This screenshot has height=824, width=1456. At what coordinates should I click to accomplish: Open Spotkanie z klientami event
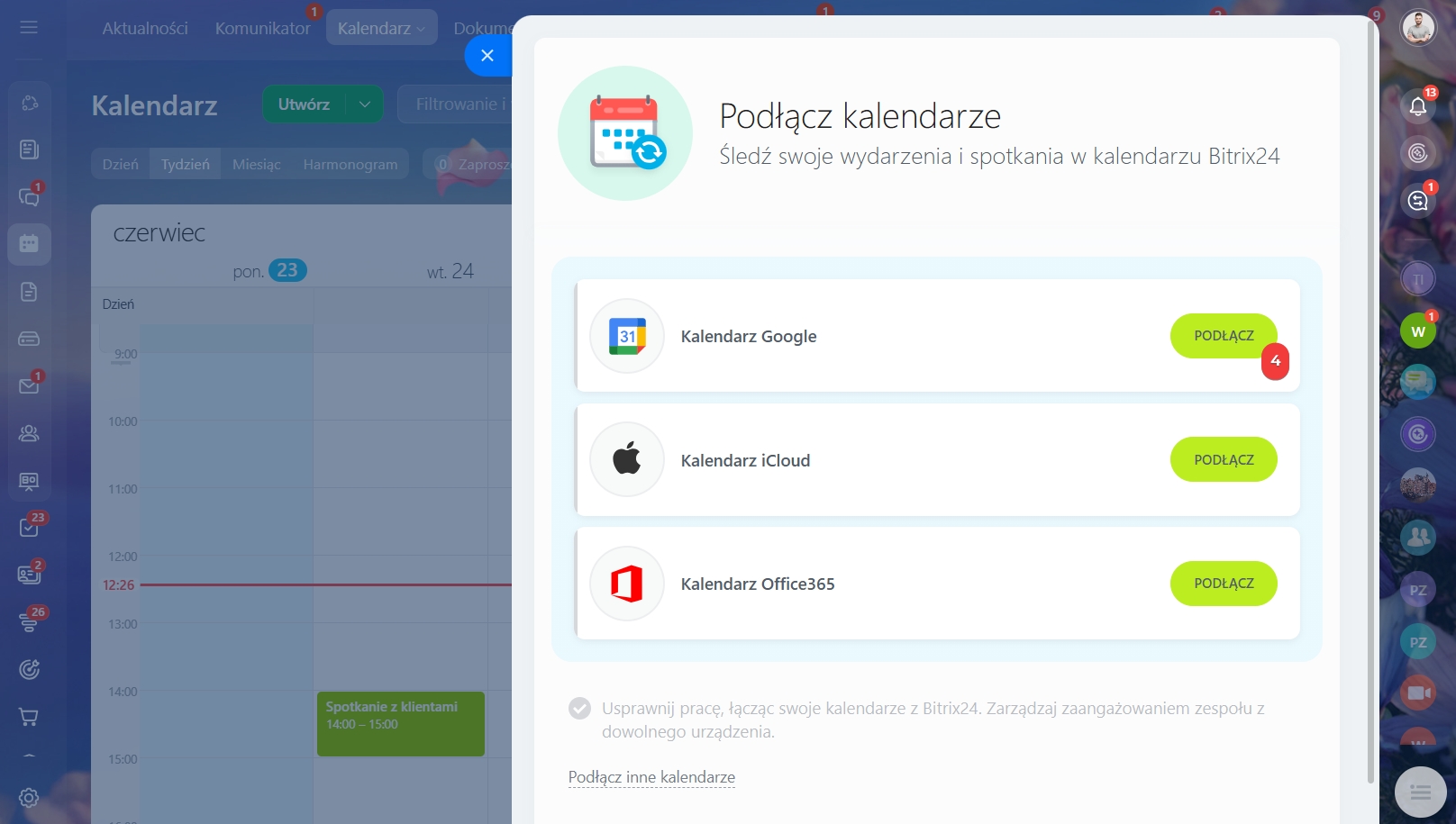click(x=401, y=723)
